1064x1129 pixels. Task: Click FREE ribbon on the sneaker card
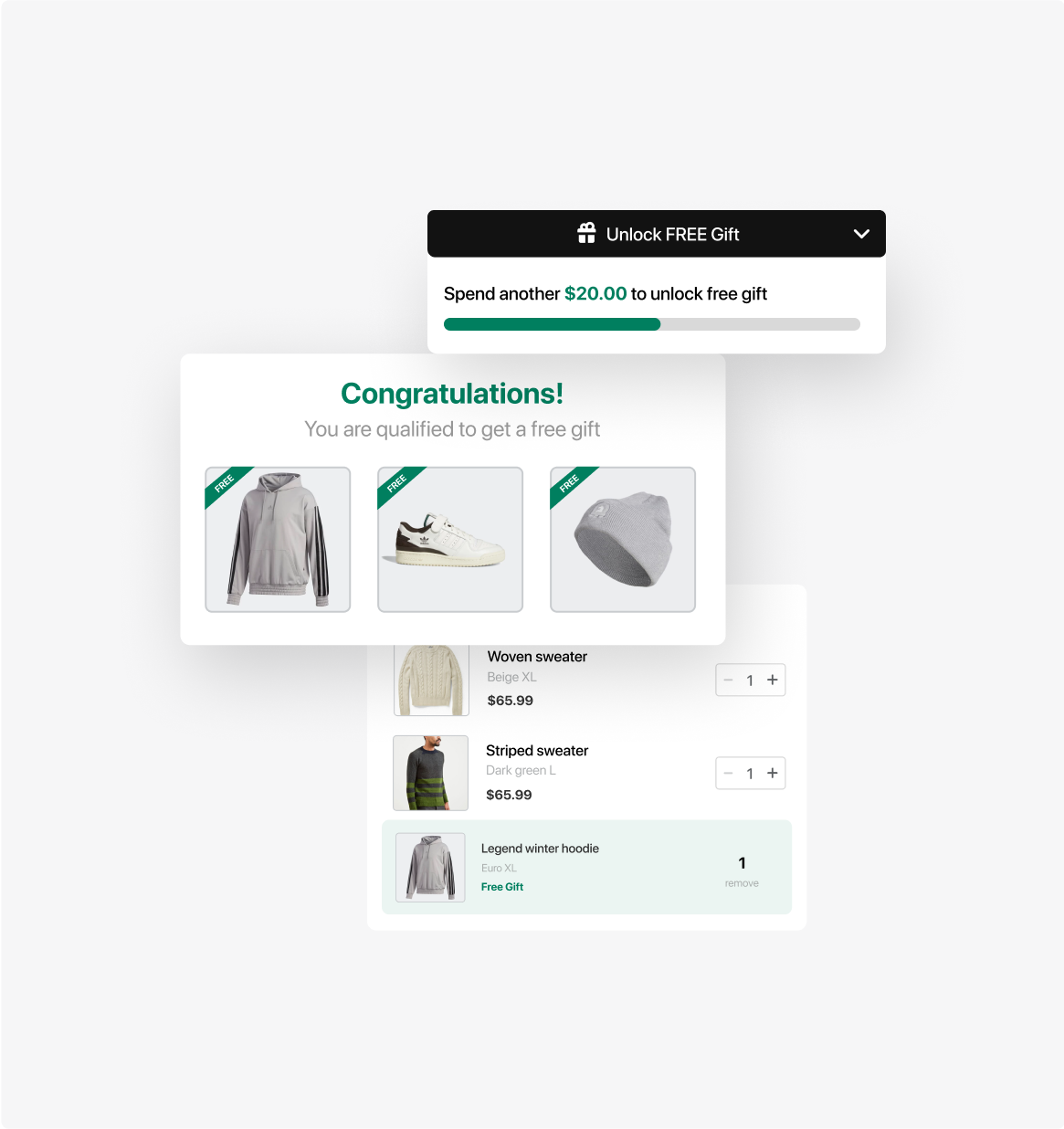pos(398,484)
